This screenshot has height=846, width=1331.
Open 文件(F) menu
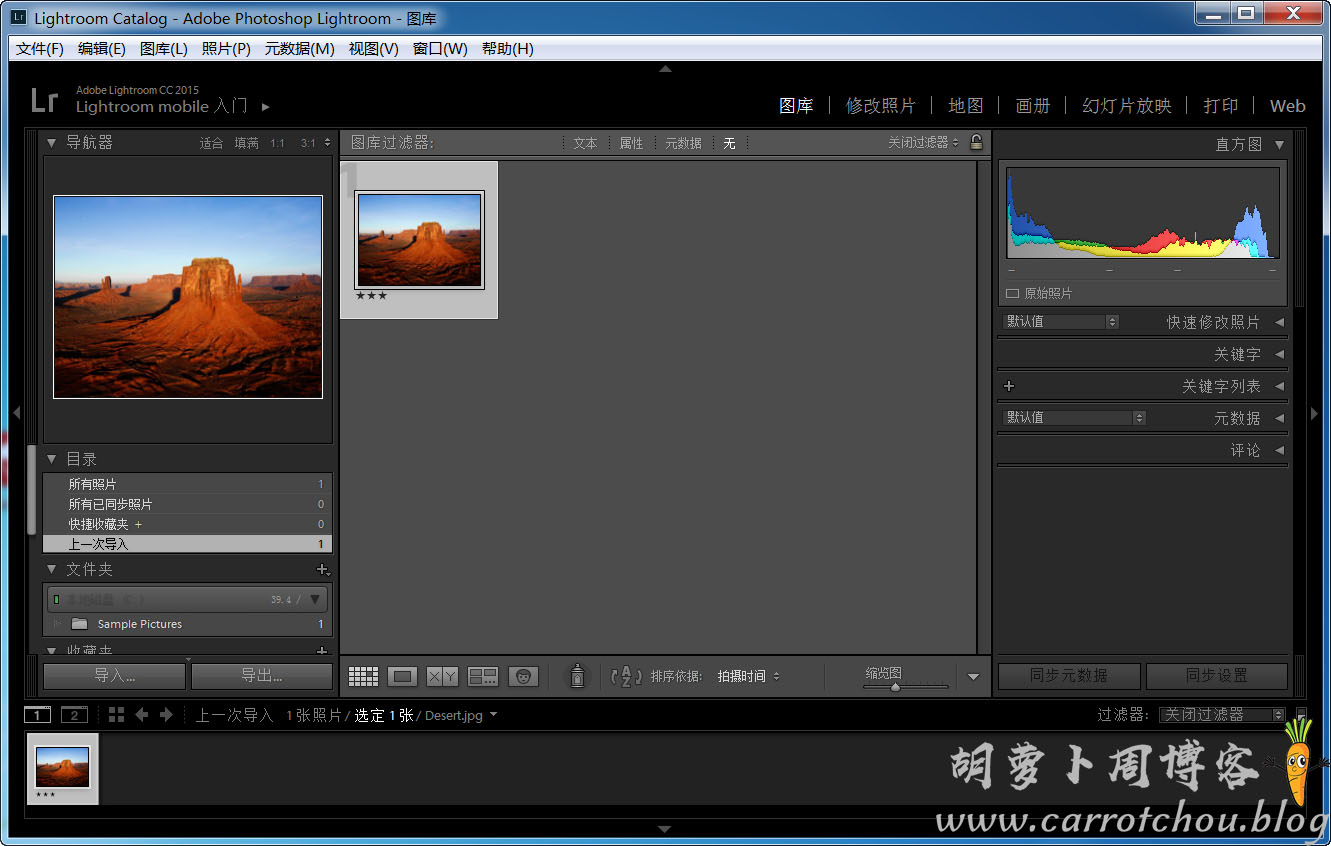[x=40, y=49]
